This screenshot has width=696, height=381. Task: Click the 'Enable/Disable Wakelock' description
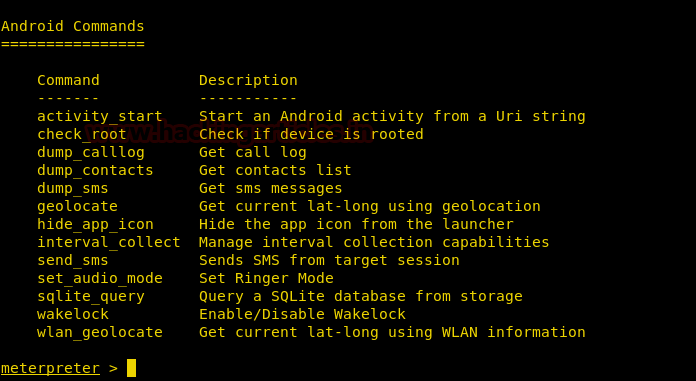pyautogui.click(x=302, y=314)
